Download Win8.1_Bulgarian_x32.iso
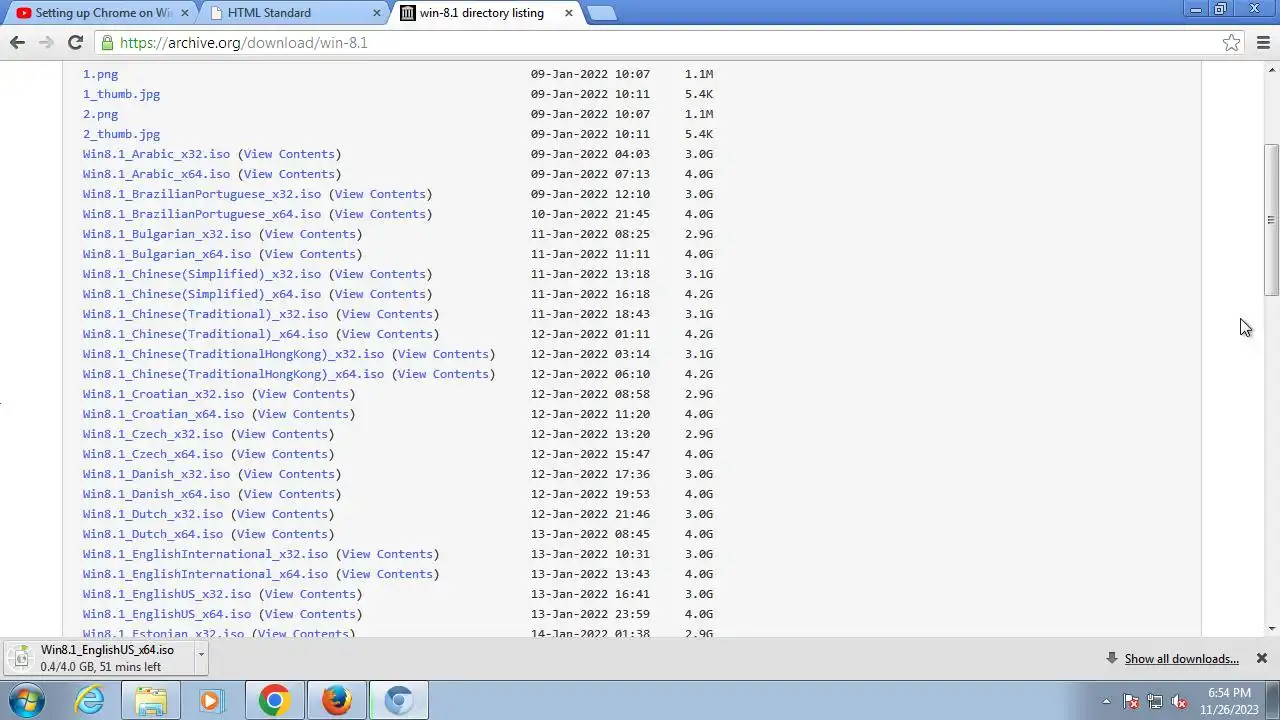 coord(167,234)
